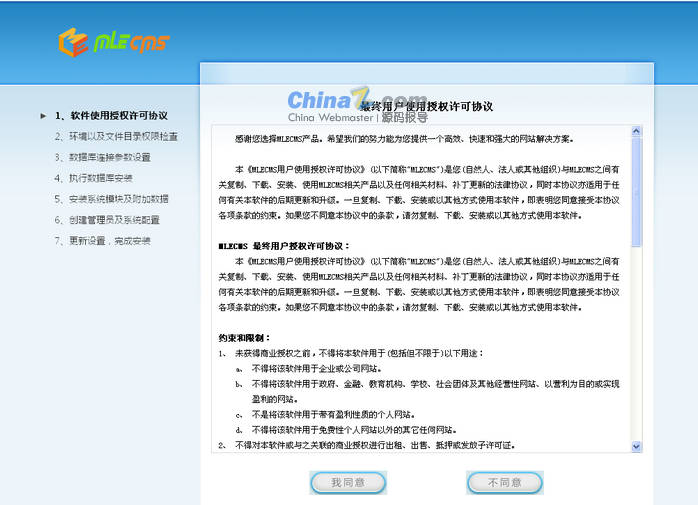Click the 约束和限制： heading
The image size is (698, 505).
tap(244, 338)
